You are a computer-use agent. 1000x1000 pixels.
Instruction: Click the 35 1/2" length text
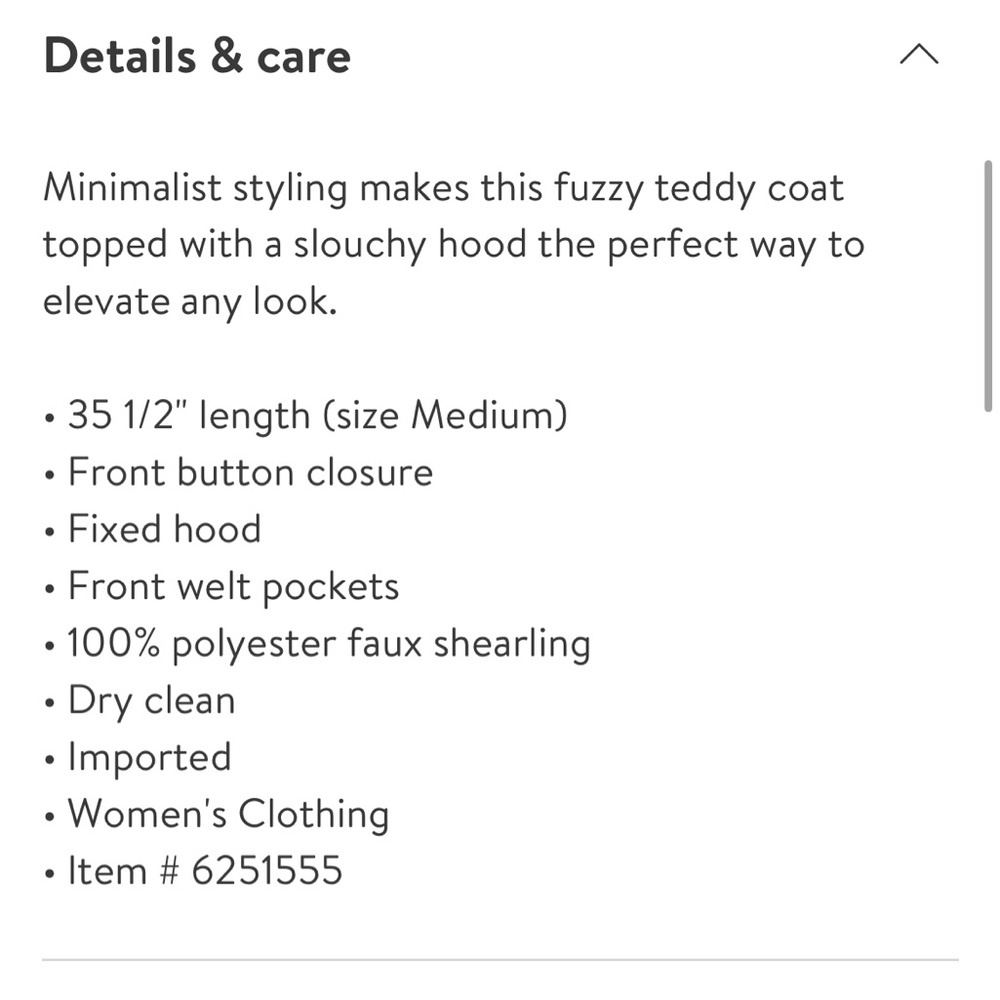(x=188, y=415)
